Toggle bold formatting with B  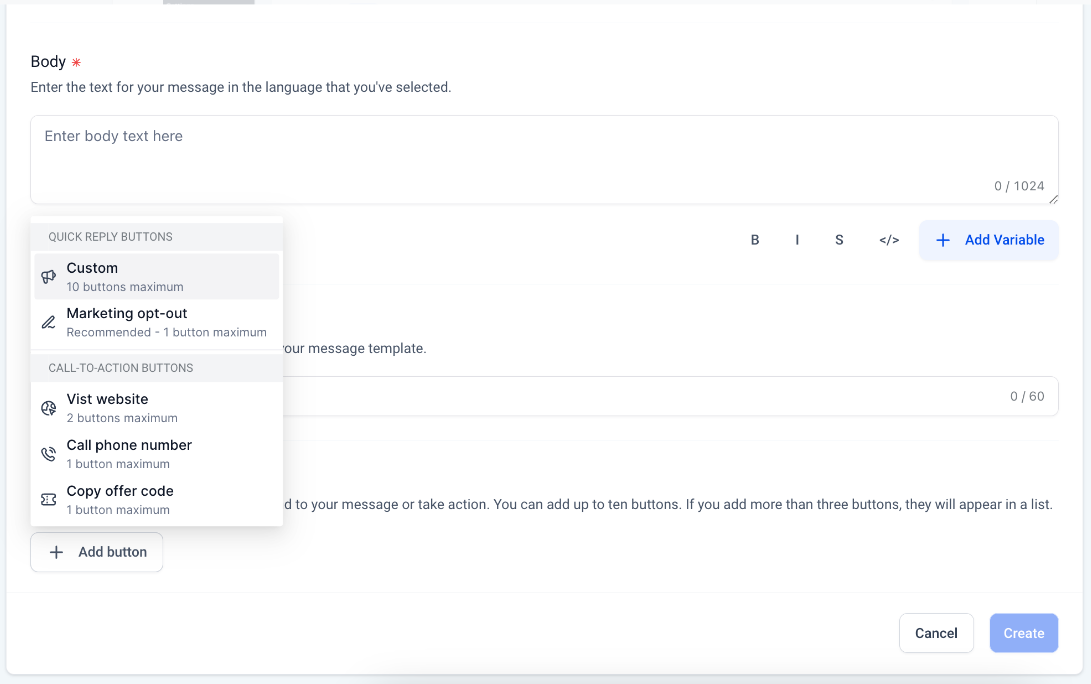pyautogui.click(x=755, y=240)
